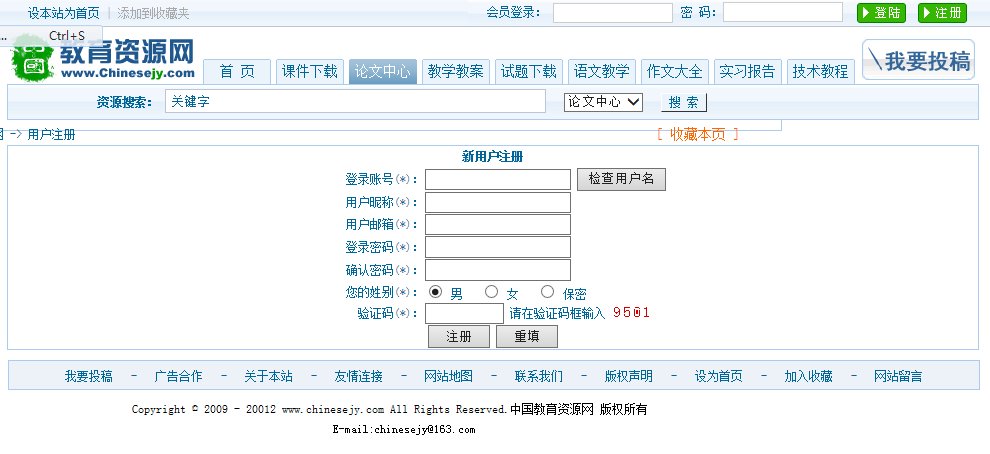
Task: Open footer link 我要投稿
Action: [x=88, y=376]
